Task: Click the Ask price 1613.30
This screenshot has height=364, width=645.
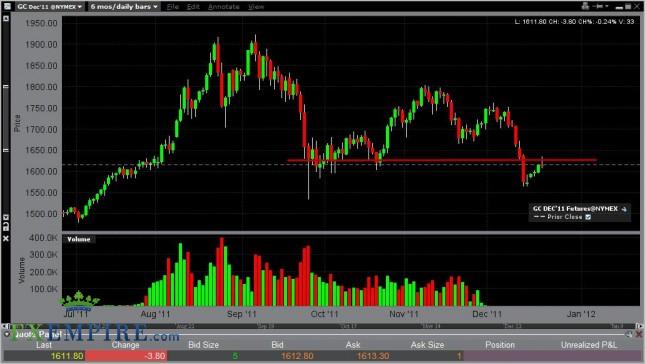Action: (x=373, y=356)
